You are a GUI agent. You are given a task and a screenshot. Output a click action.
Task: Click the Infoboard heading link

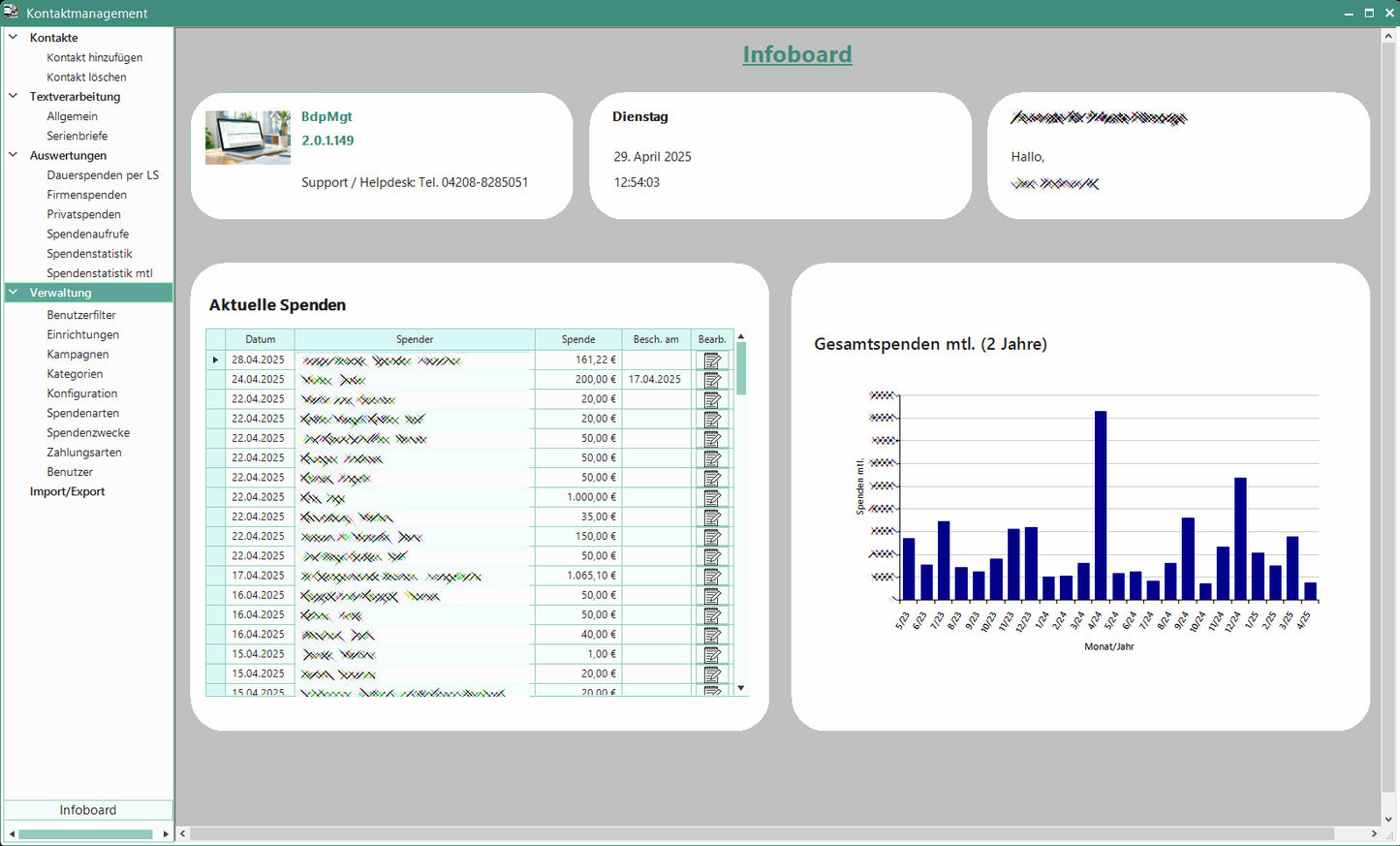click(x=796, y=55)
